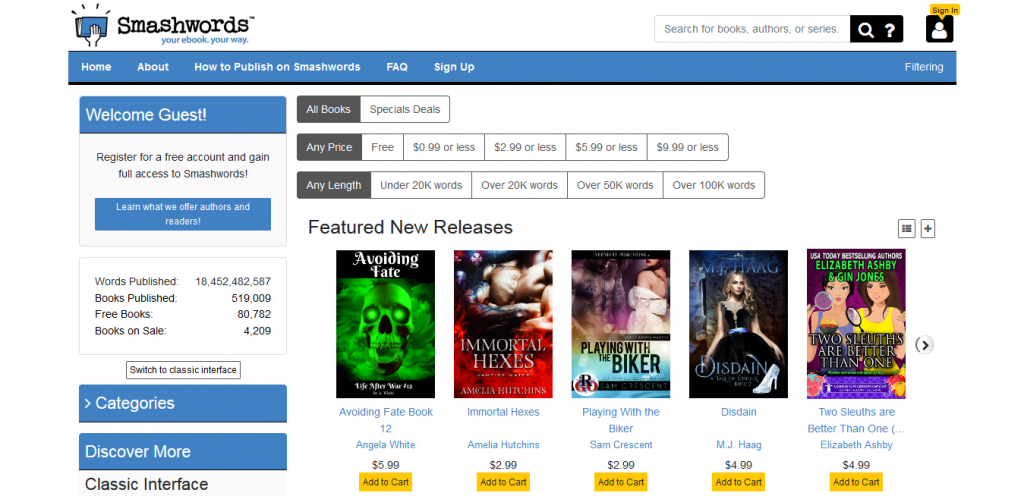
Task: Click the Books on Sale value 4,209
Action: pyautogui.click(x=257, y=331)
